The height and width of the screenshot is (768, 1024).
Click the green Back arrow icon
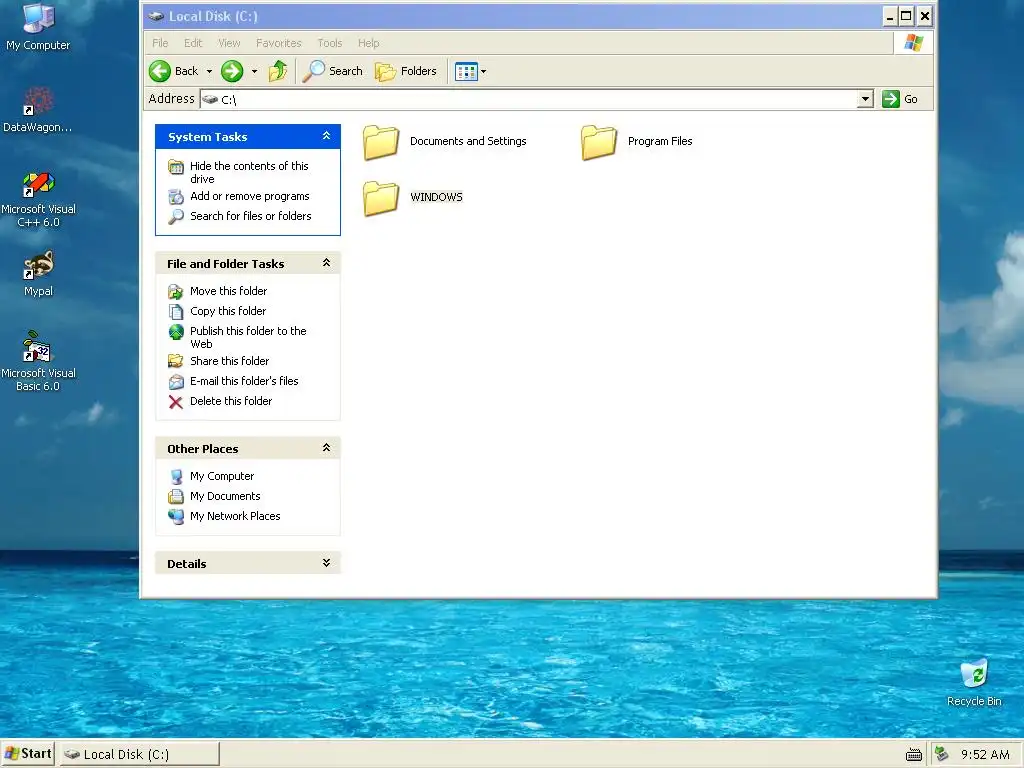point(160,71)
